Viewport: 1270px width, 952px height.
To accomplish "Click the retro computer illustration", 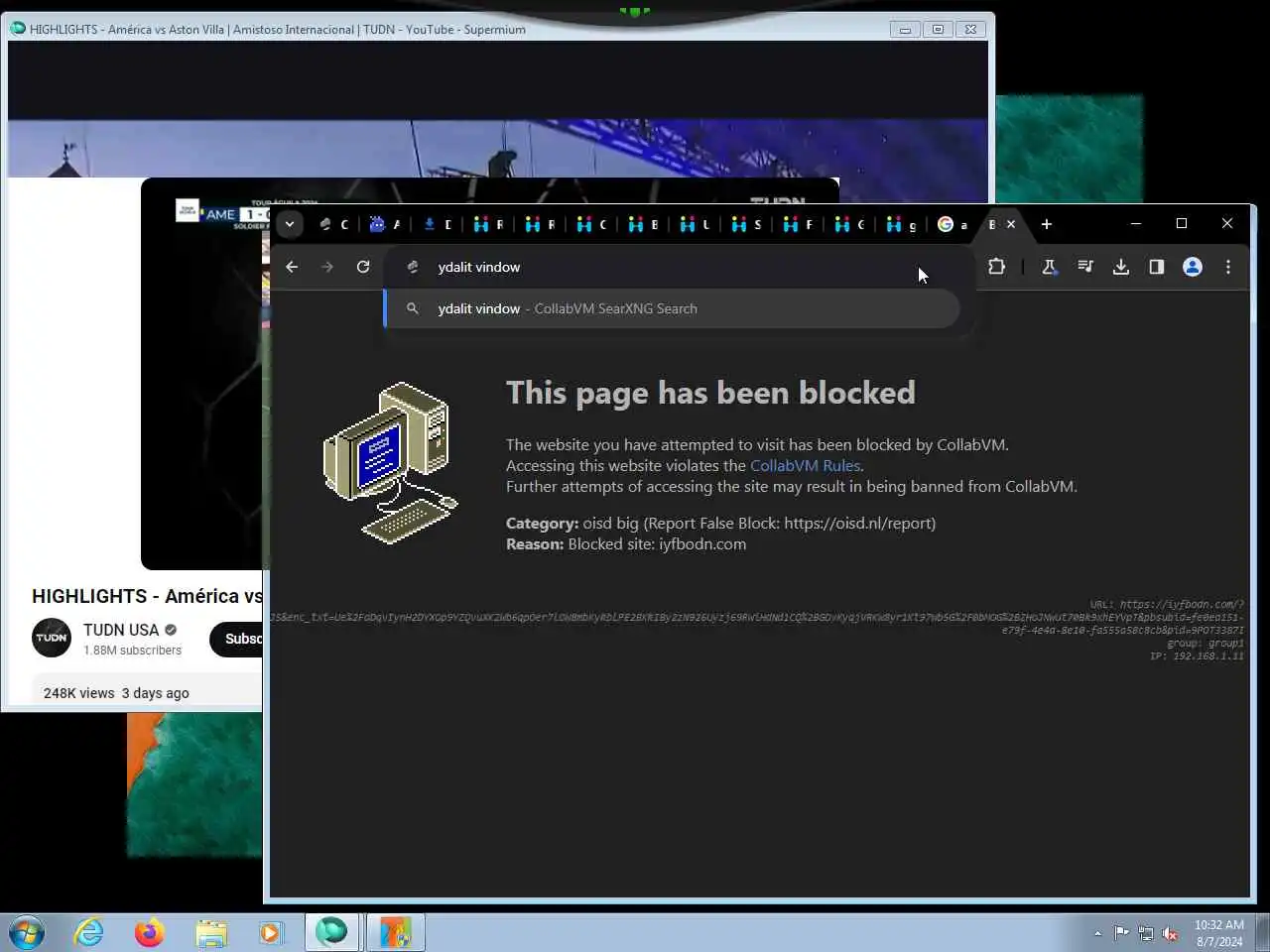I will pyautogui.click(x=391, y=462).
